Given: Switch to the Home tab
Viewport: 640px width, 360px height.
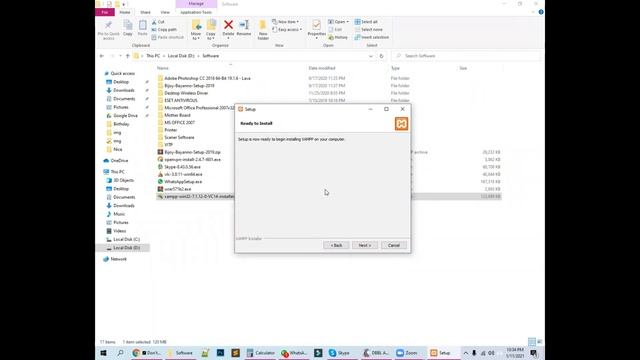Looking at the screenshot, I should 125,12.
